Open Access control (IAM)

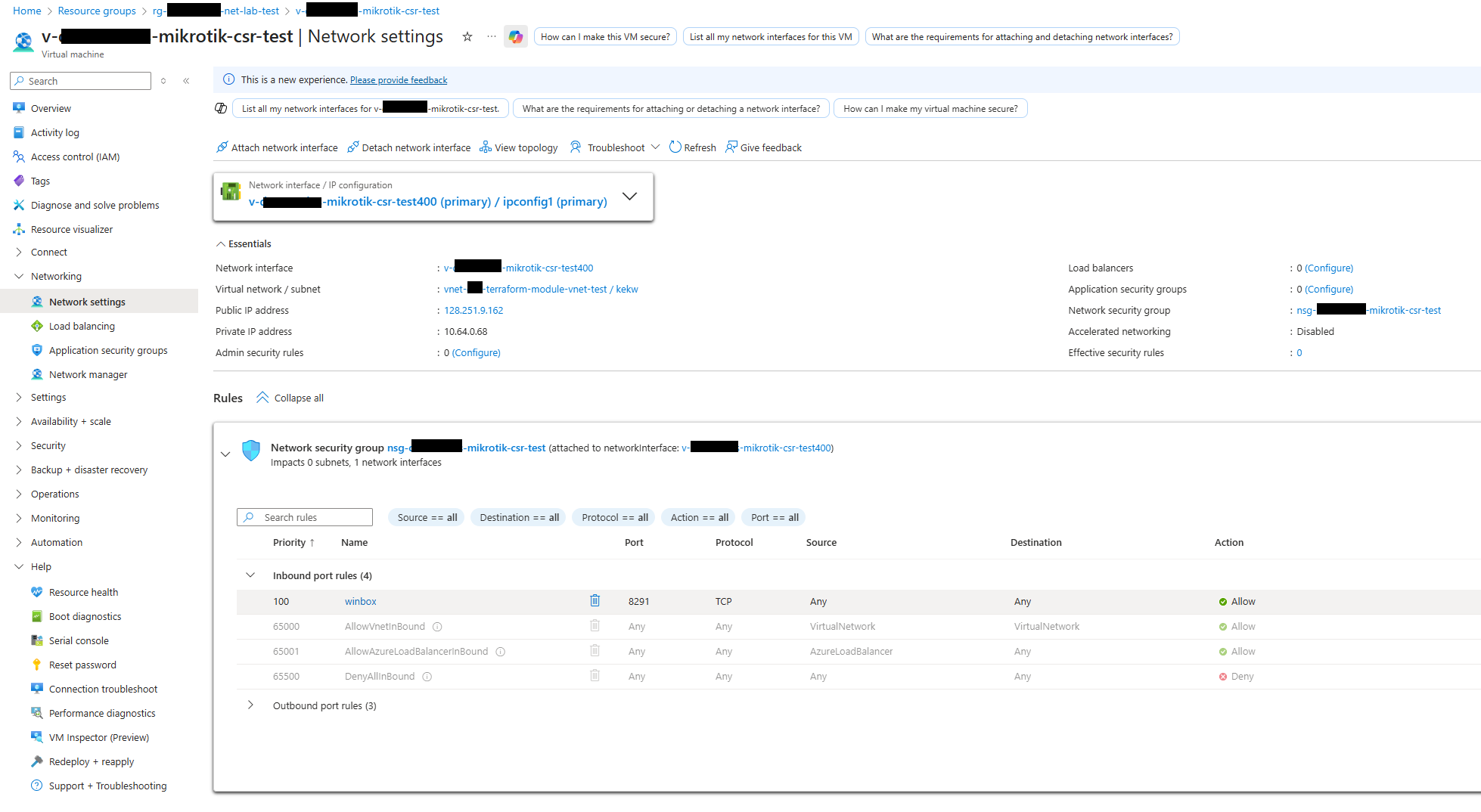tap(75, 157)
